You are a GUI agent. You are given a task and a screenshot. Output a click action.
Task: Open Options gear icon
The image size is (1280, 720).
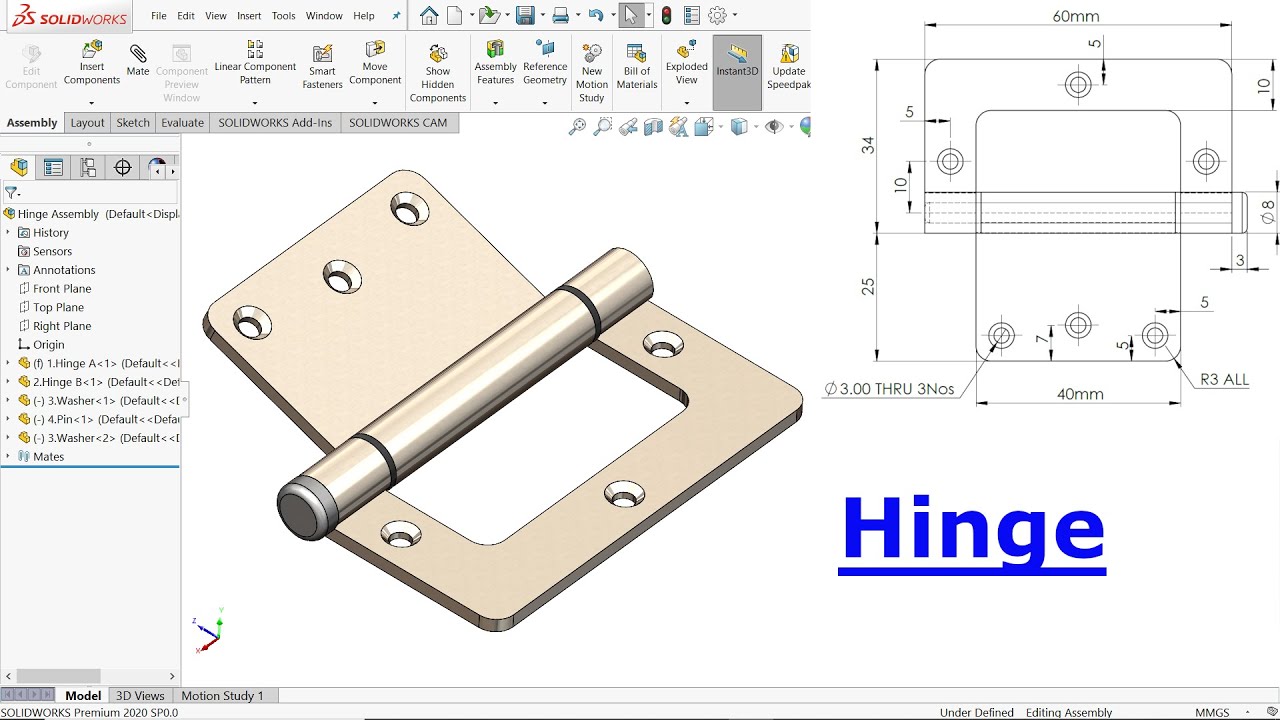pos(717,15)
